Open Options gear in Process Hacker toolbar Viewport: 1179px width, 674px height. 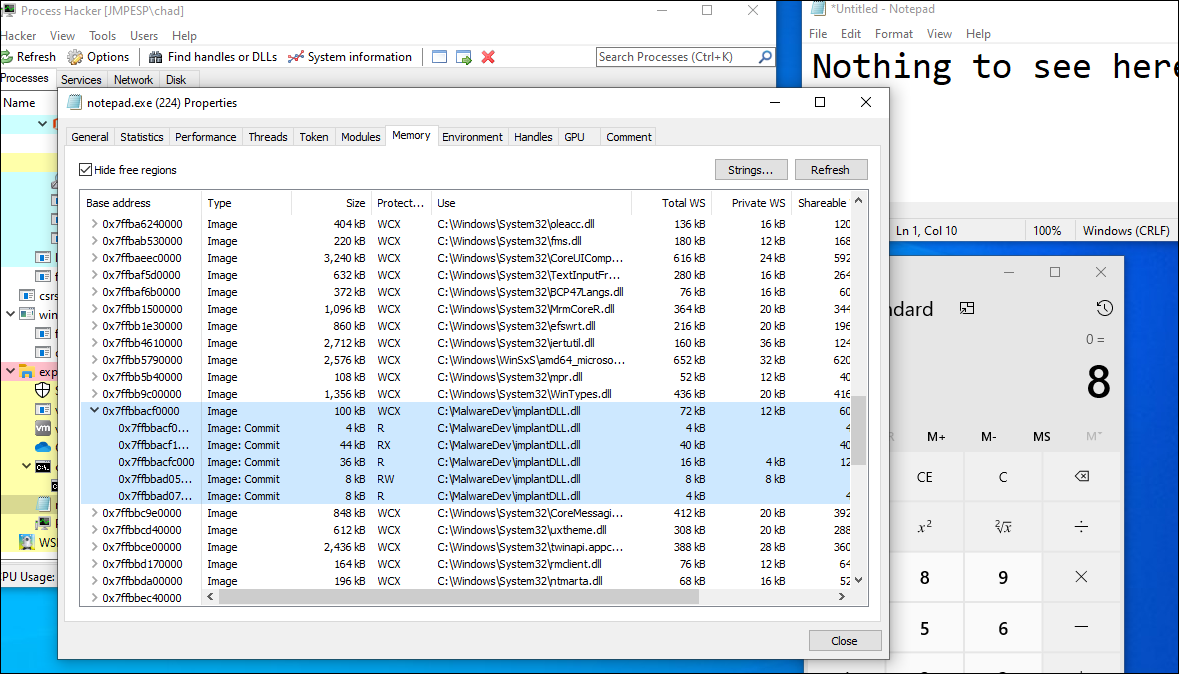click(x=98, y=57)
